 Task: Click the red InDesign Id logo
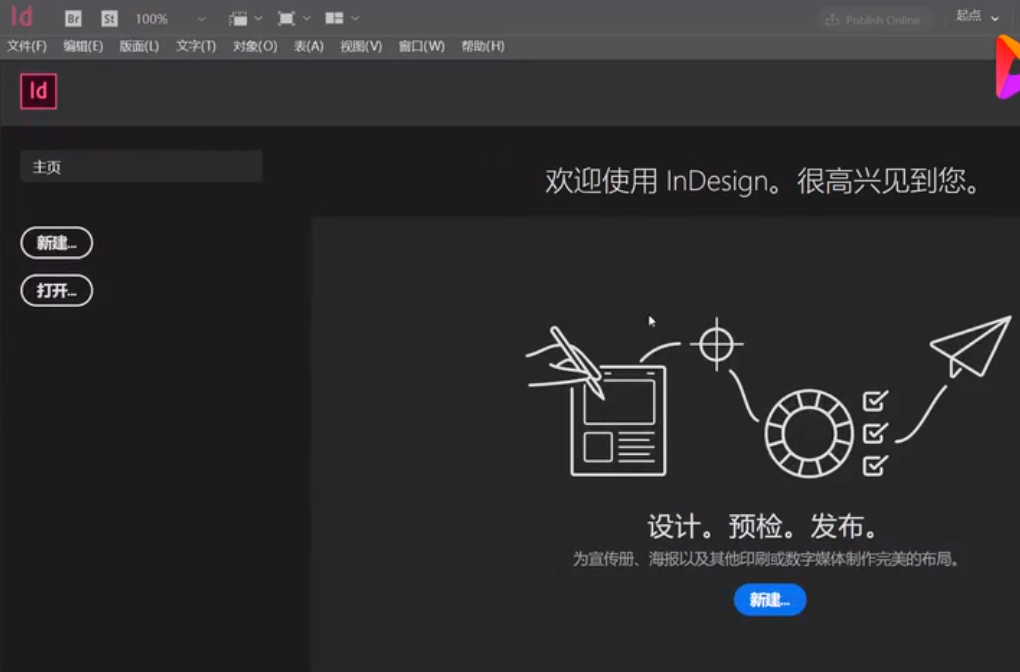click(x=22, y=17)
